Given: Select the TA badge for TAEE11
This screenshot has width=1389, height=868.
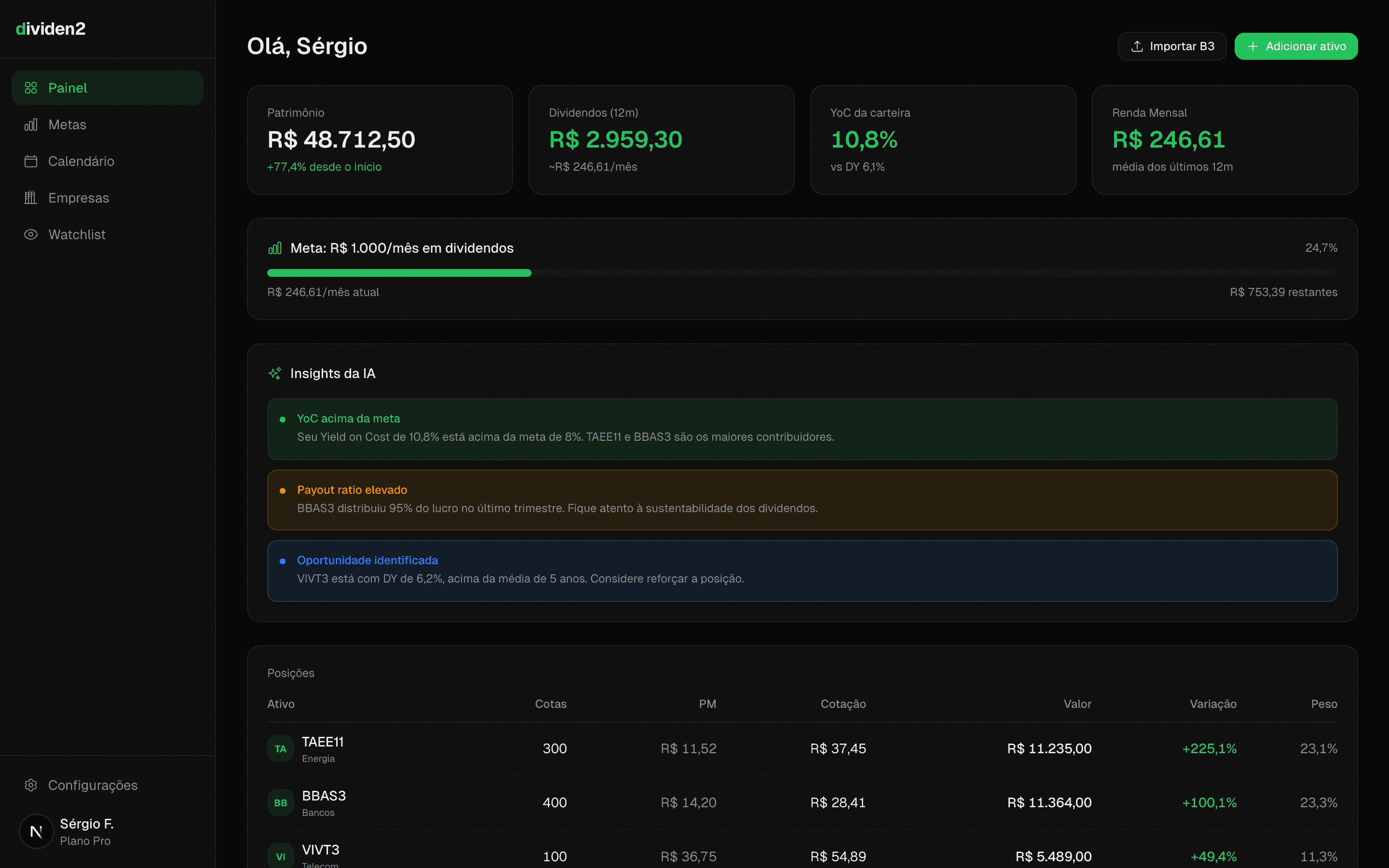Looking at the screenshot, I should 280,748.
